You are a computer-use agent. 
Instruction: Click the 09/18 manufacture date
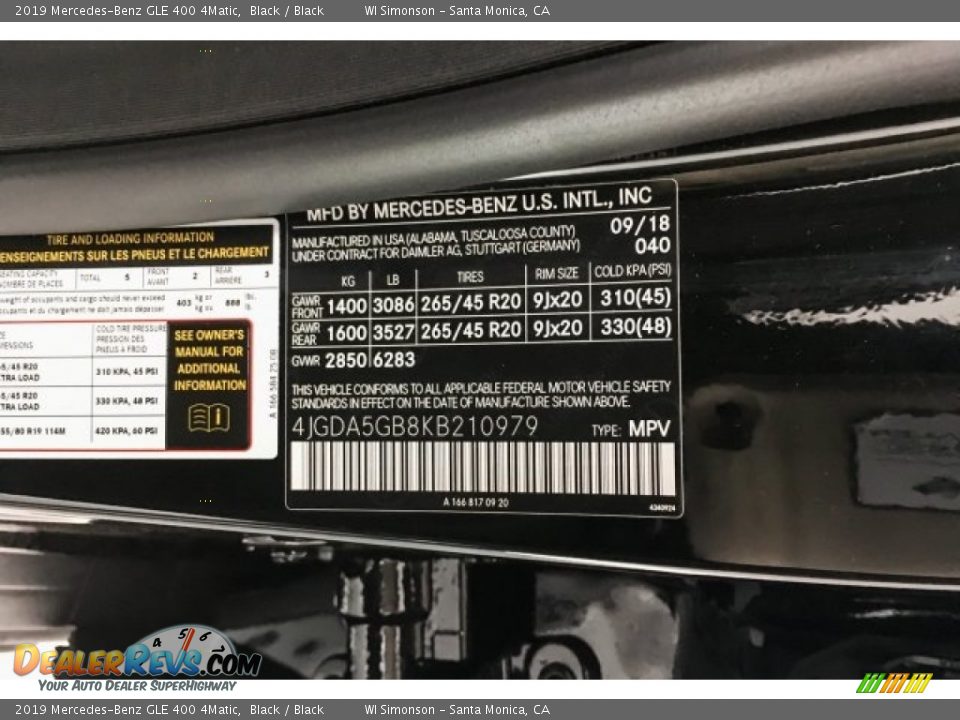640,225
